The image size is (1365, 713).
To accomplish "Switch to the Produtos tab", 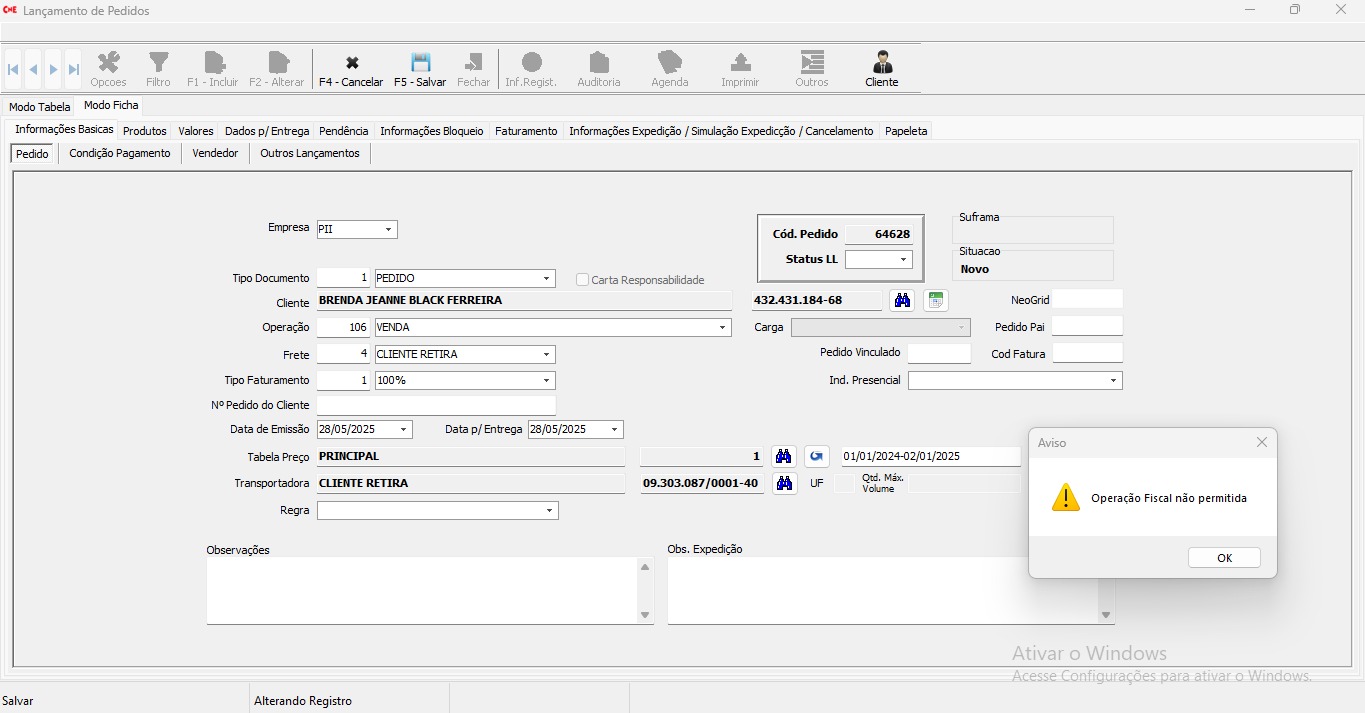I will (x=144, y=131).
